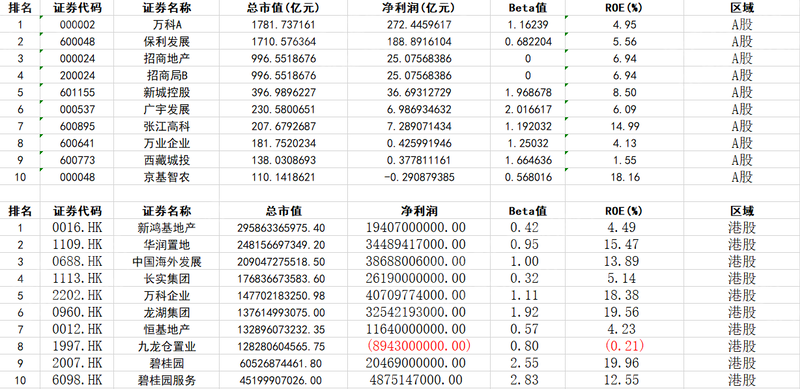Click the 万业企业 cell
This screenshot has width=800, height=389.
coord(166,143)
